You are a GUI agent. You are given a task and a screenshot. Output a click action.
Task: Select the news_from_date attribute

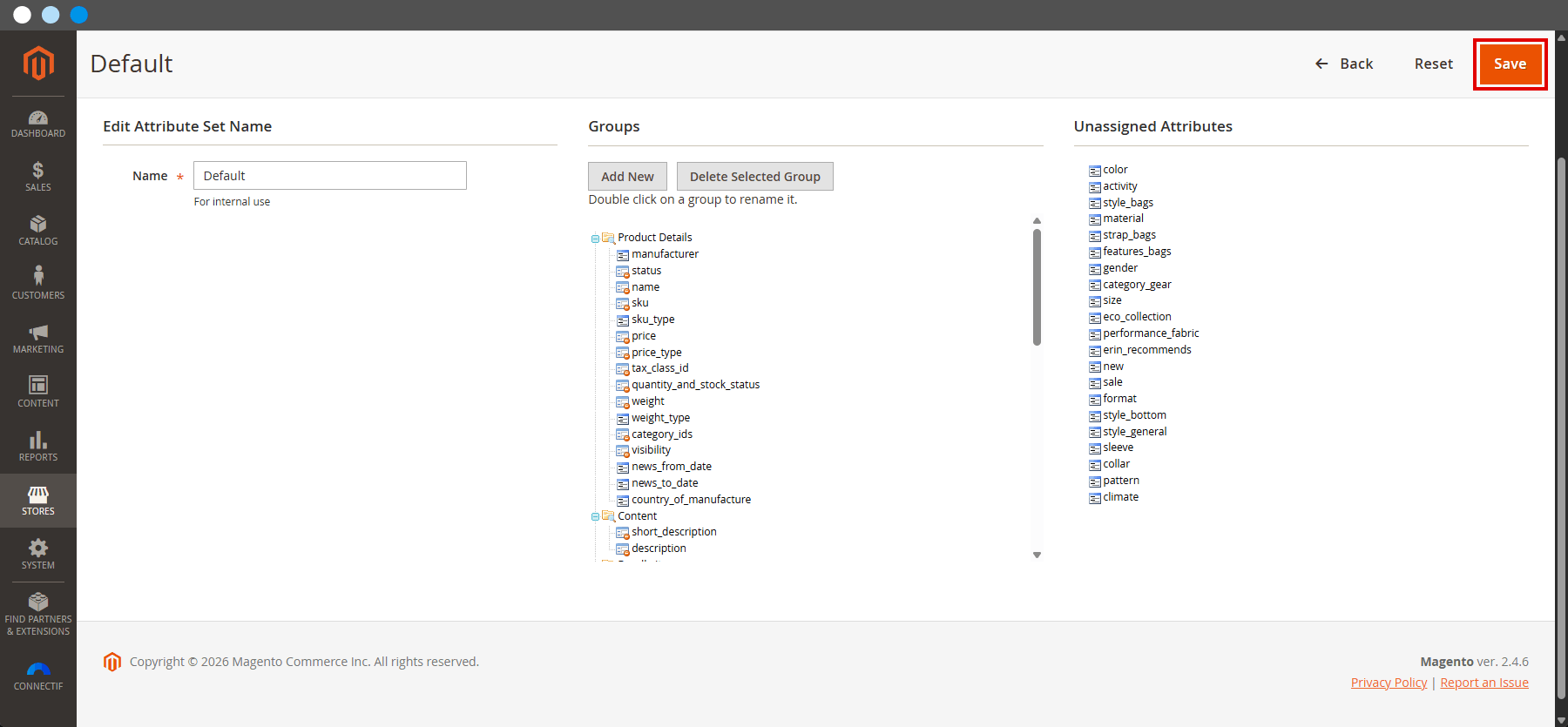tap(672, 467)
